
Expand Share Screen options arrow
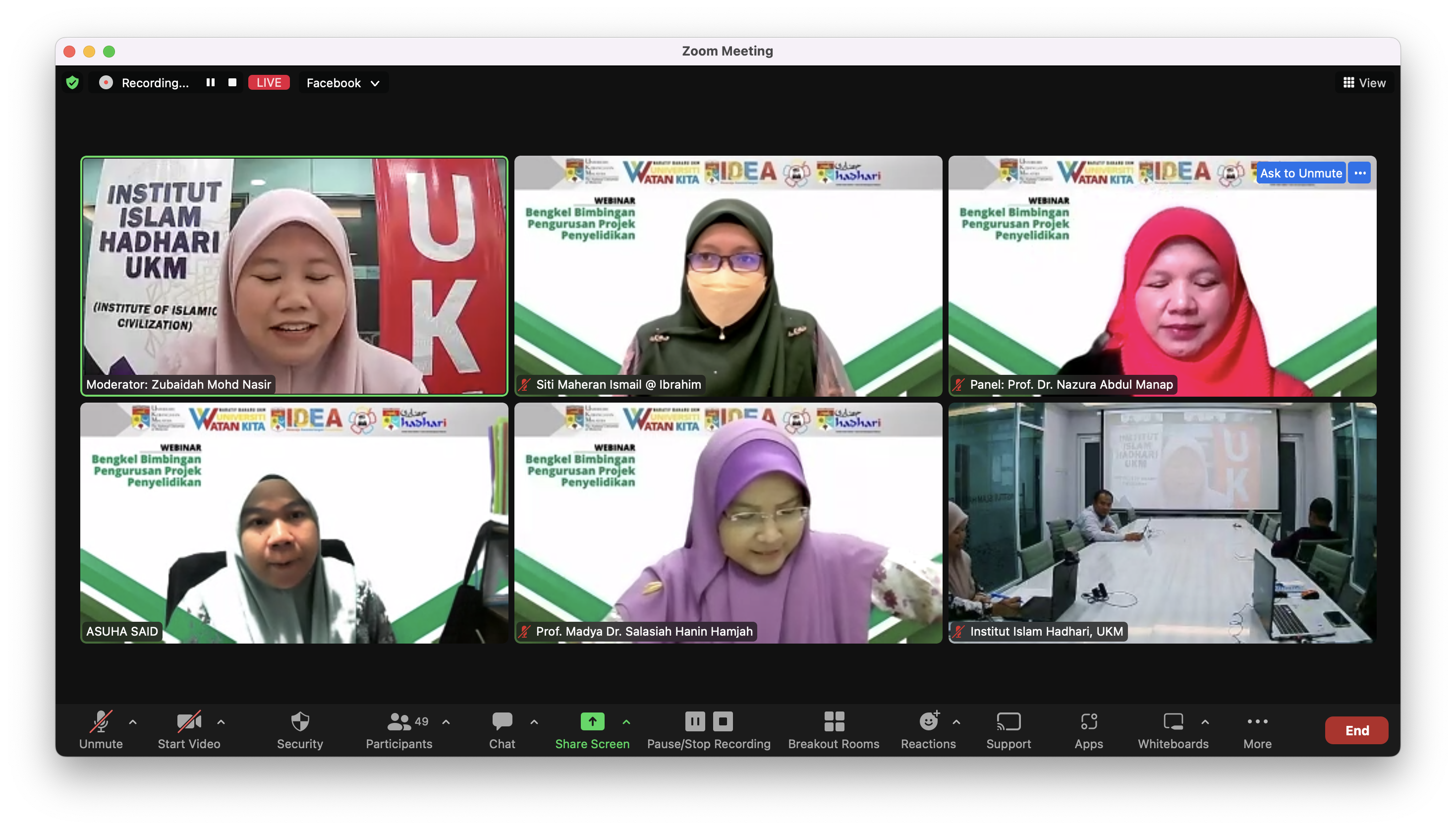(x=626, y=722)
